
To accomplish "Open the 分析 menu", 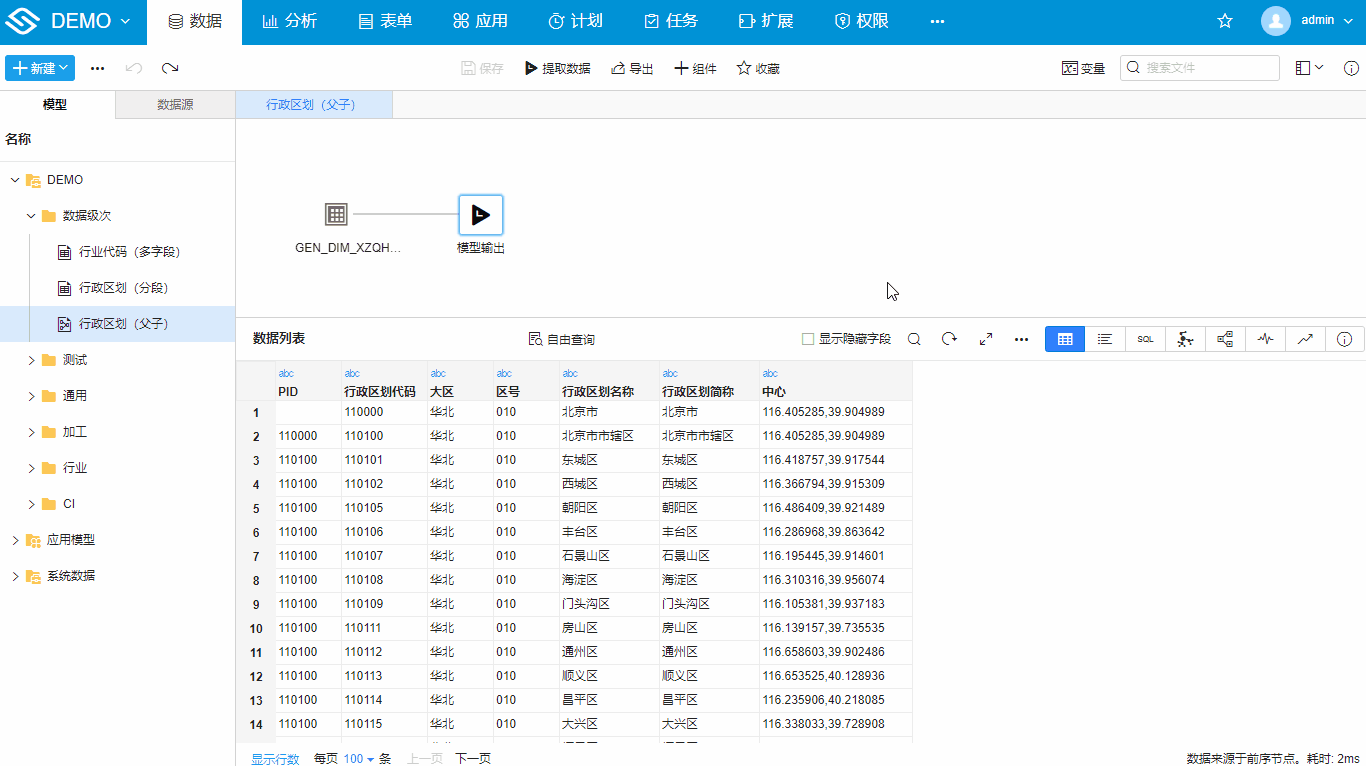I will (289, 21).
